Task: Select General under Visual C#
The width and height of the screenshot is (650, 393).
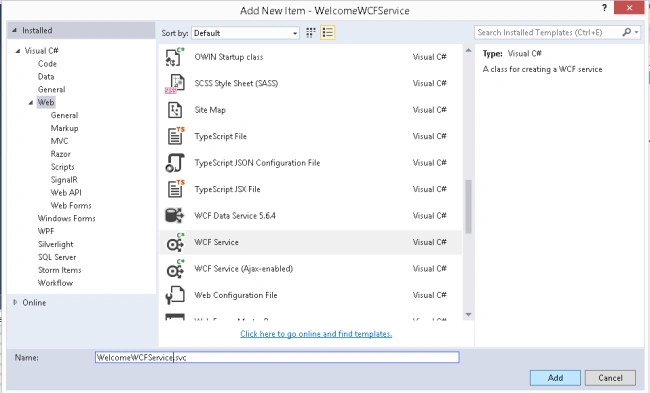Action: (x=51, y=90)
